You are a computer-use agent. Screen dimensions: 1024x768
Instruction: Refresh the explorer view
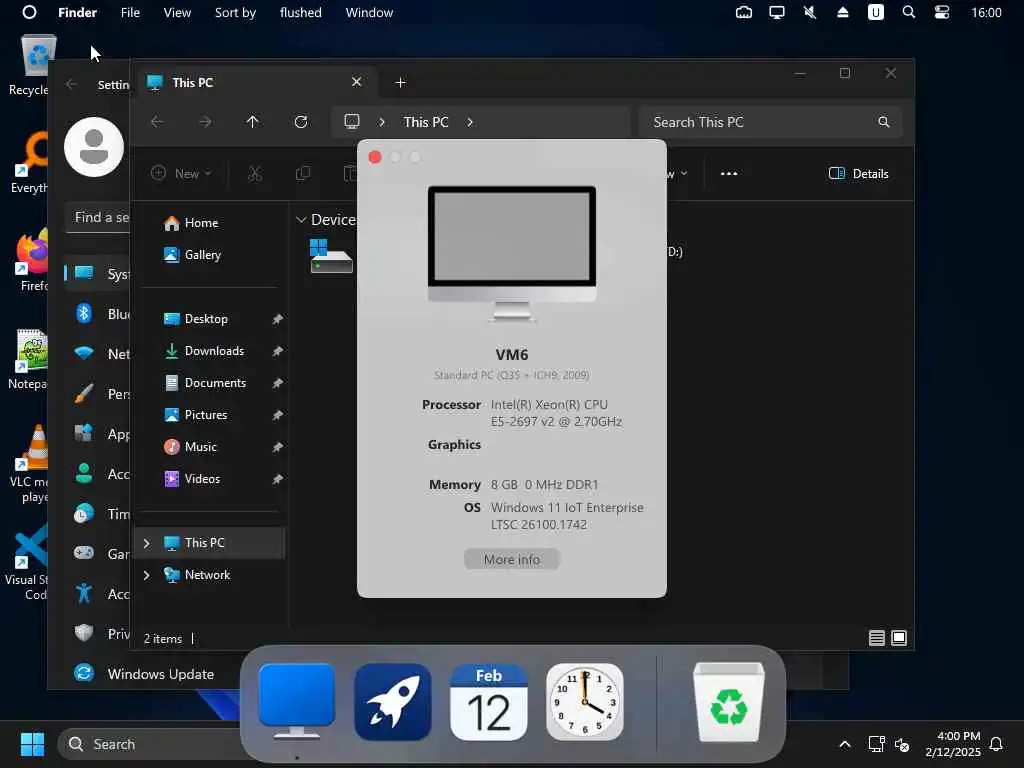pyautogui.click(x=300, y=122)
